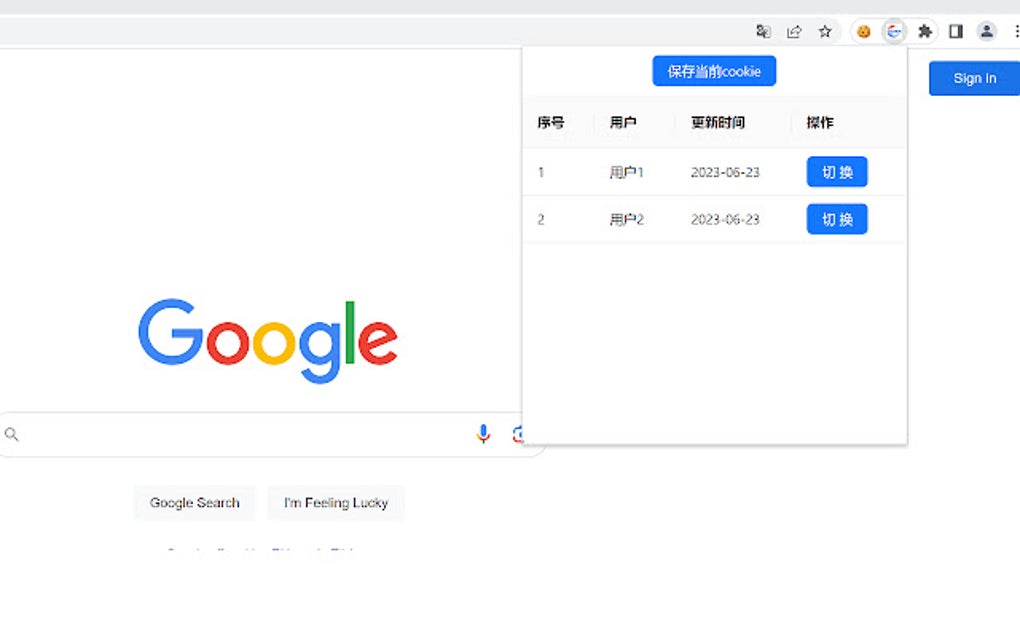Click 切换 for 用户2

836,219
